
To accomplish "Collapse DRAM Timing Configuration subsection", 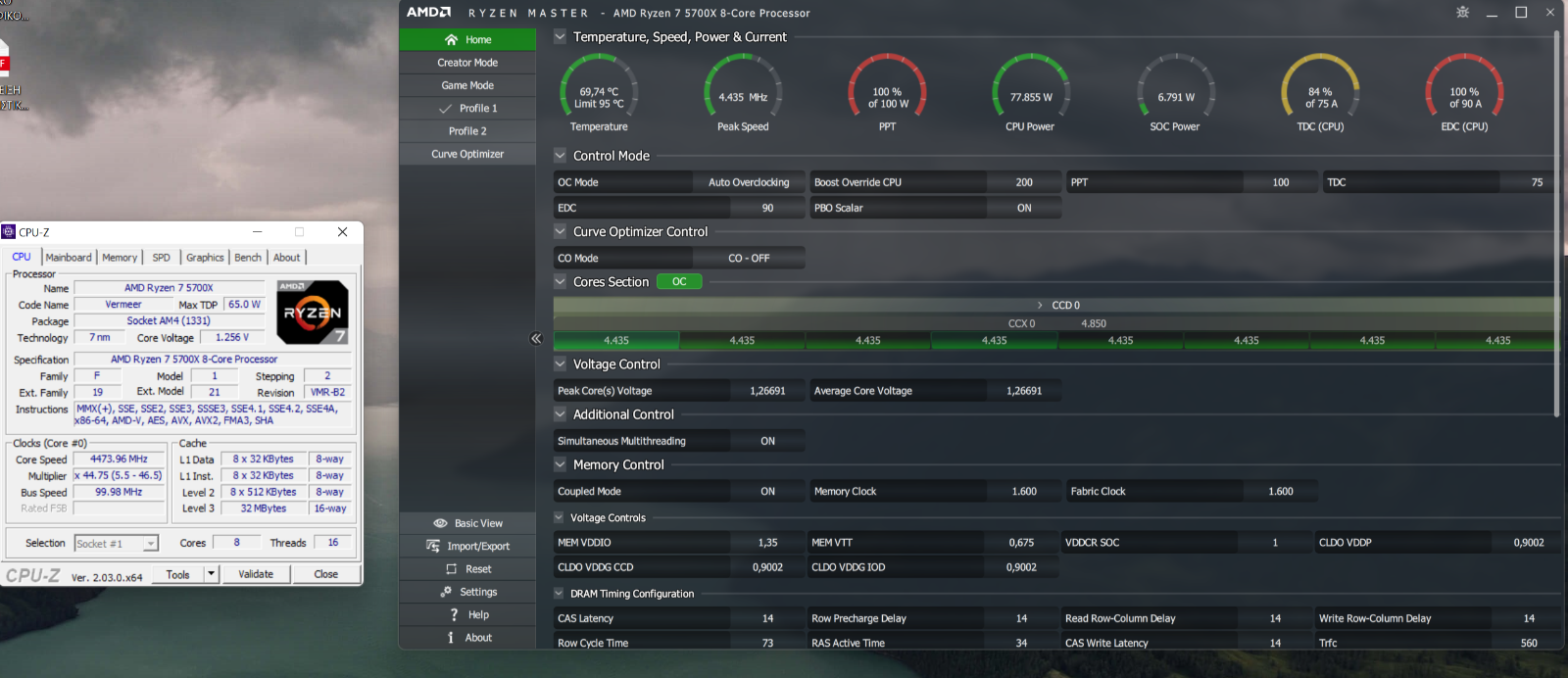I will pos(560,594).
